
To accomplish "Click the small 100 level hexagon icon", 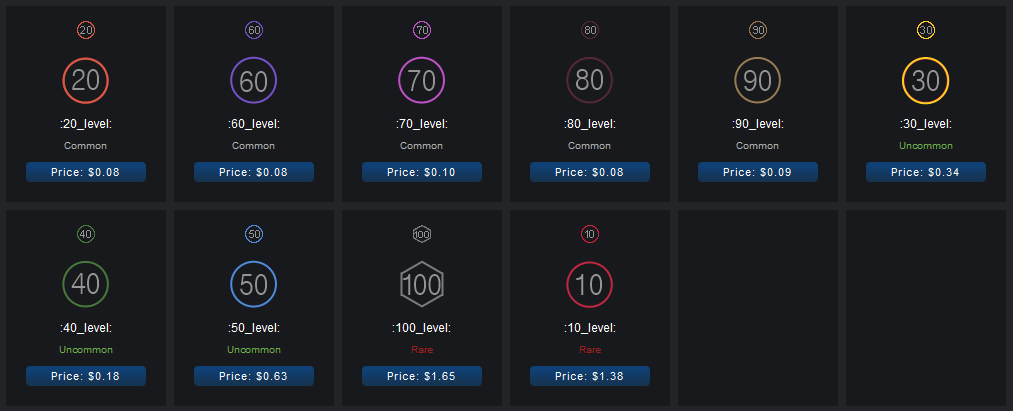I will 422,235.
